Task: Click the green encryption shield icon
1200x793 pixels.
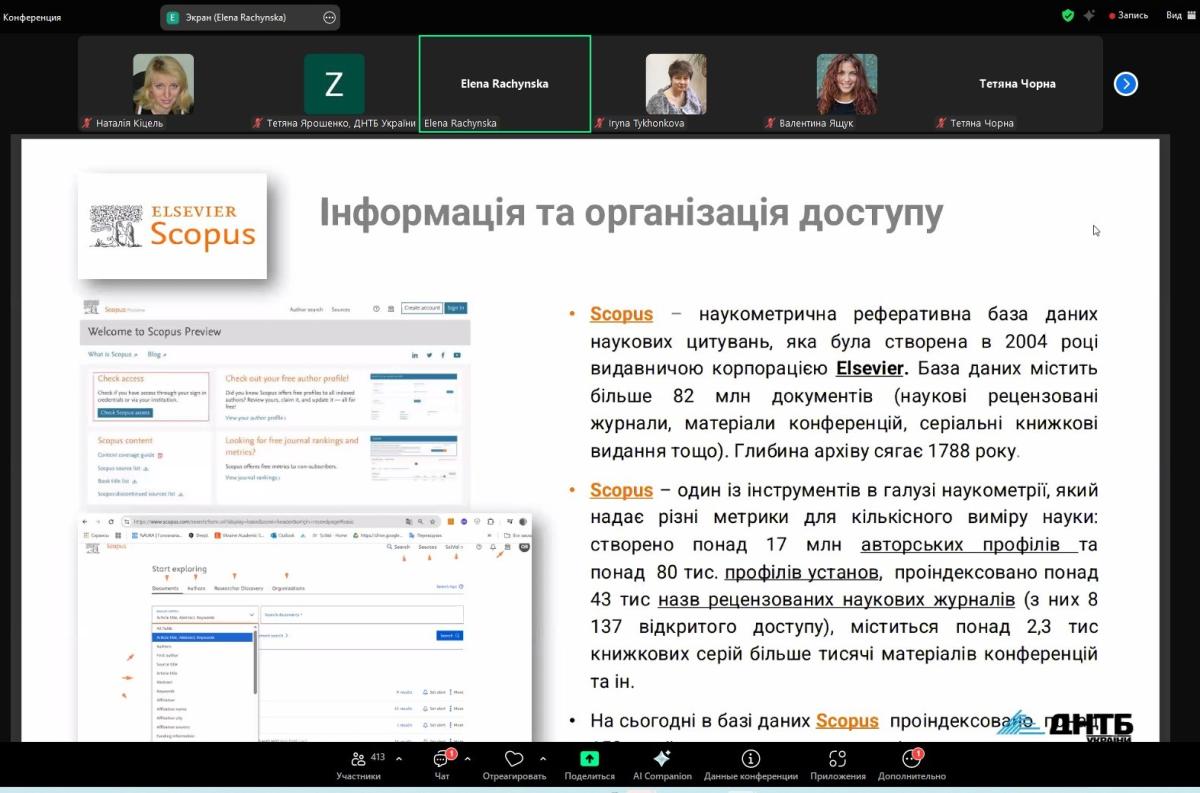Action: tap(1068, 16)
